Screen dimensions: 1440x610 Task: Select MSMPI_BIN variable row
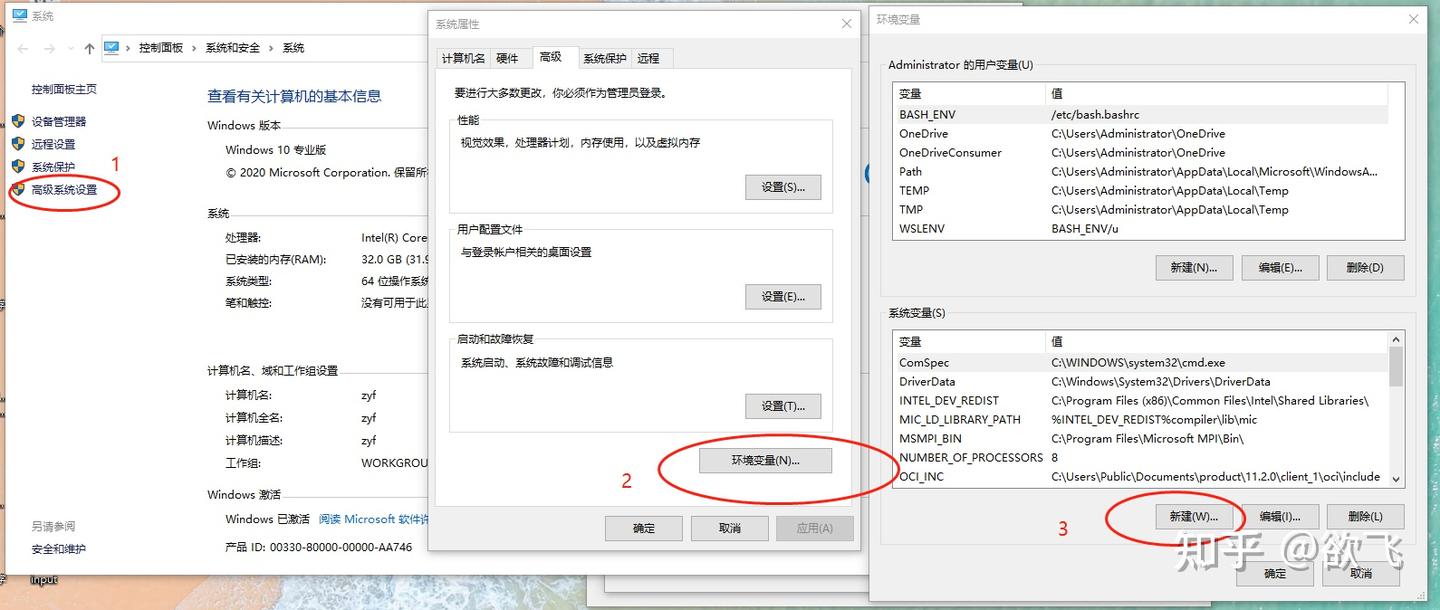[1140, 439]
